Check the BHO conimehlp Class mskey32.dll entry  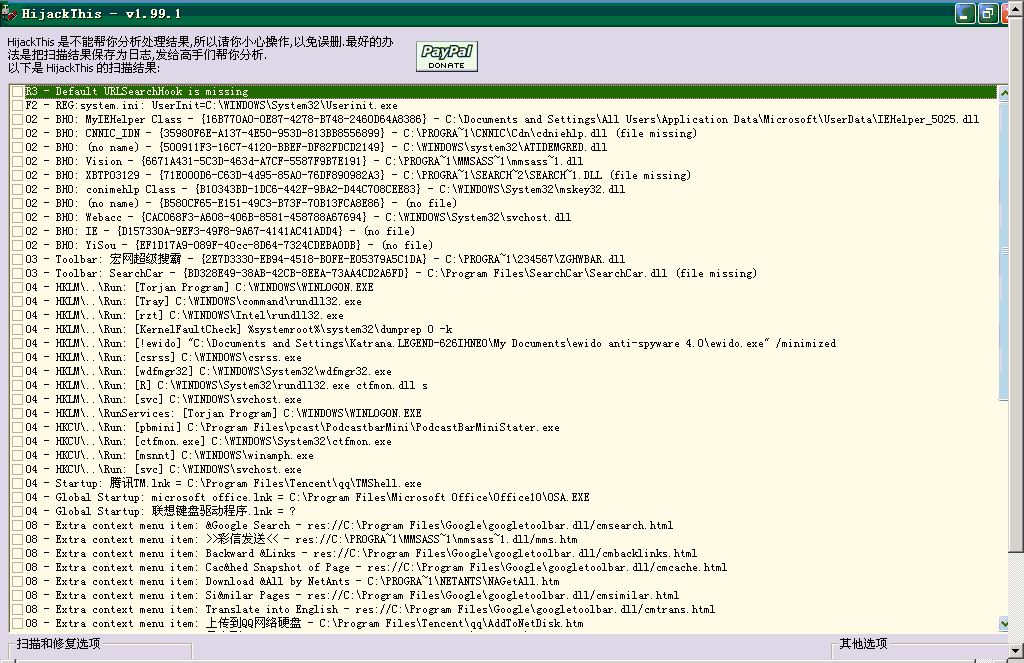coord(18,189)
